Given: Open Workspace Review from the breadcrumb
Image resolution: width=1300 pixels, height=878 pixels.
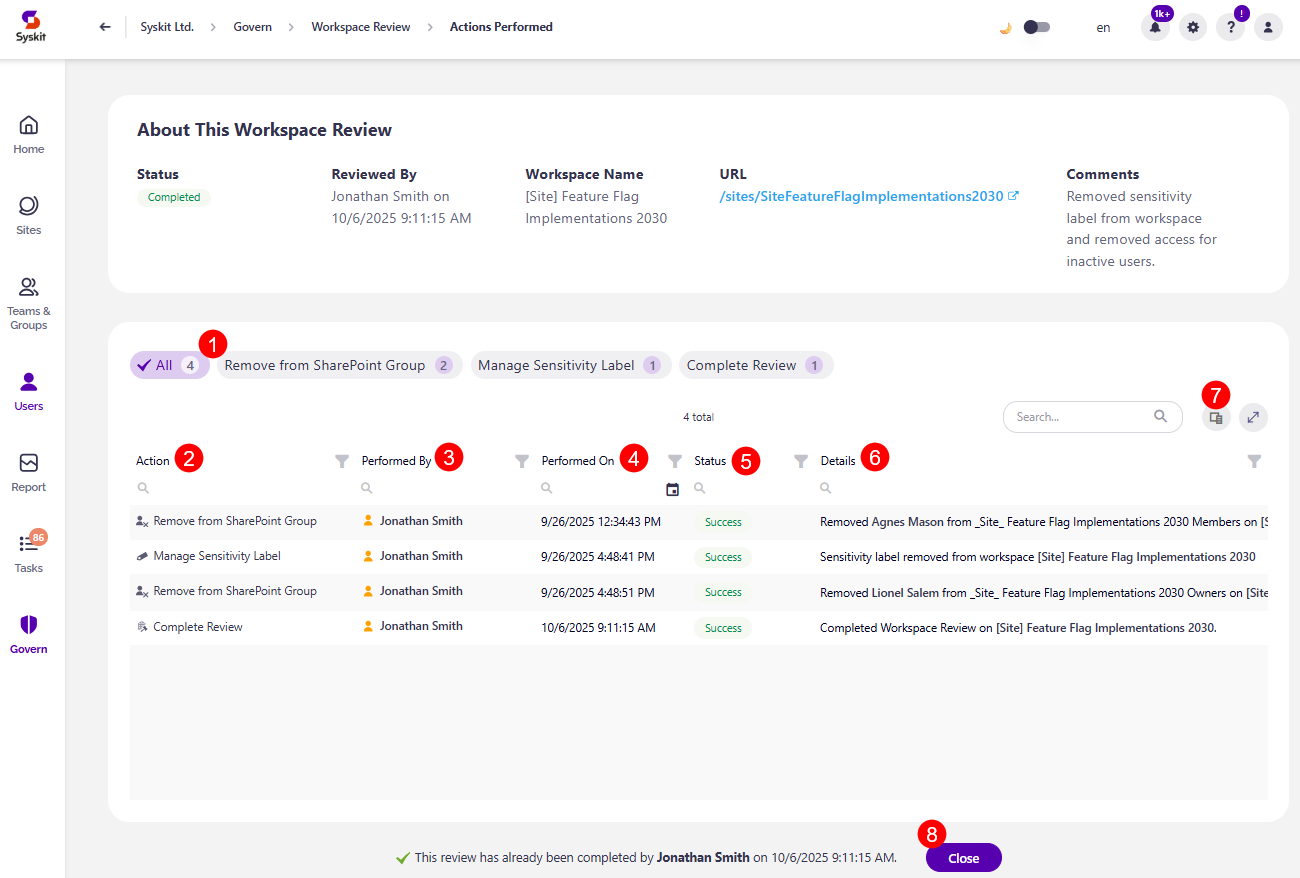Looking at the screenshot, I should tap(361, 27).
